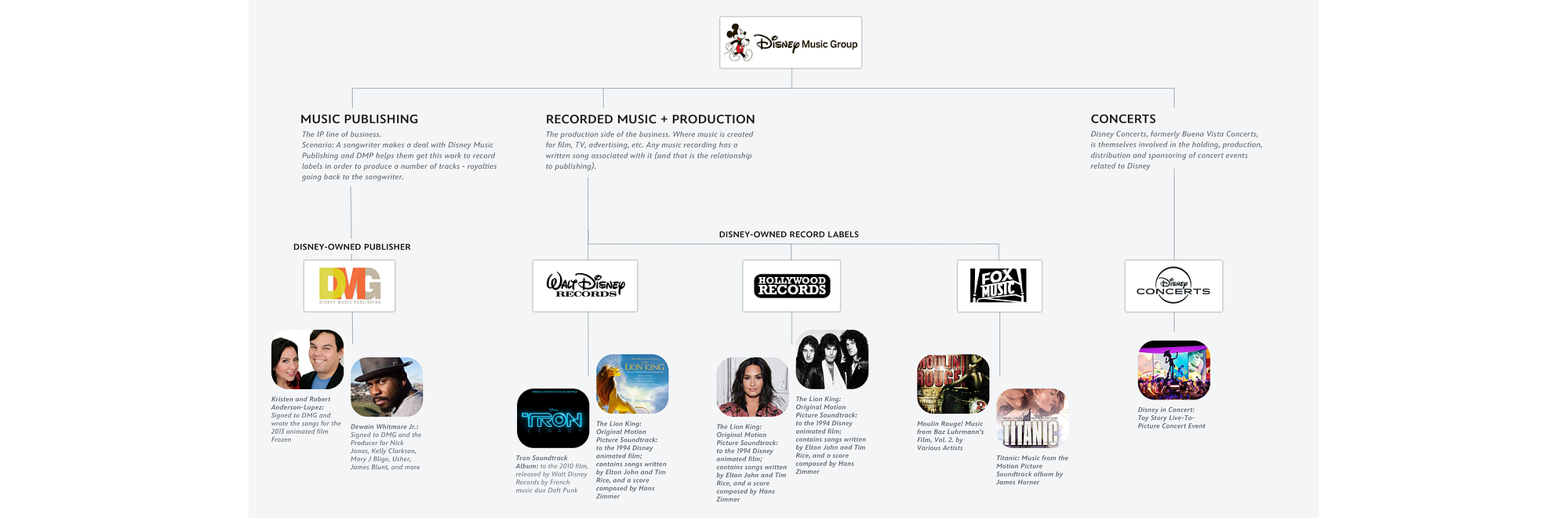
Task: Select the RECORDED MUSIC + PRODUCTION heading
Action: coord(650,119)
